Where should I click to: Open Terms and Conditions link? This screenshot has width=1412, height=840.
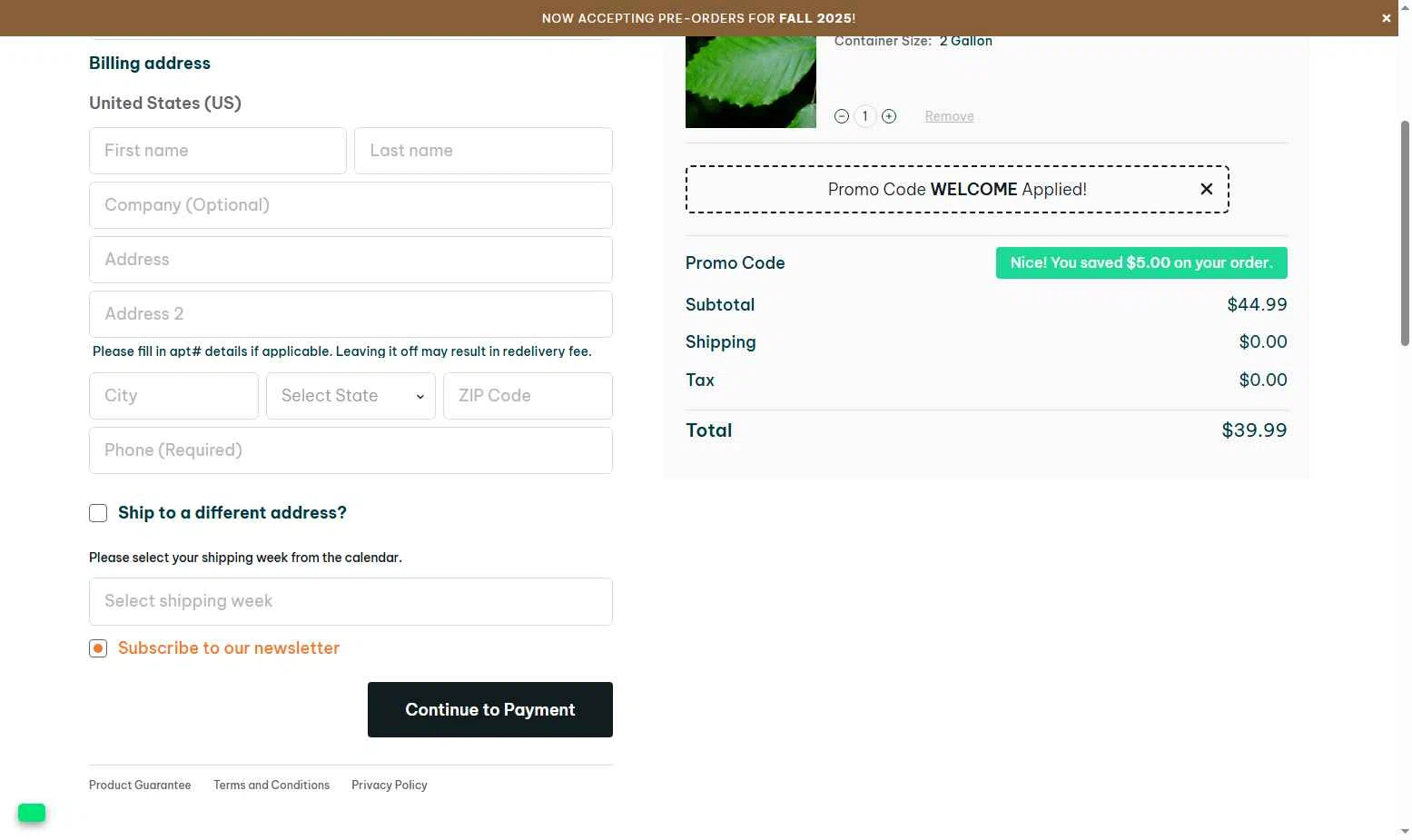(272, 785)
